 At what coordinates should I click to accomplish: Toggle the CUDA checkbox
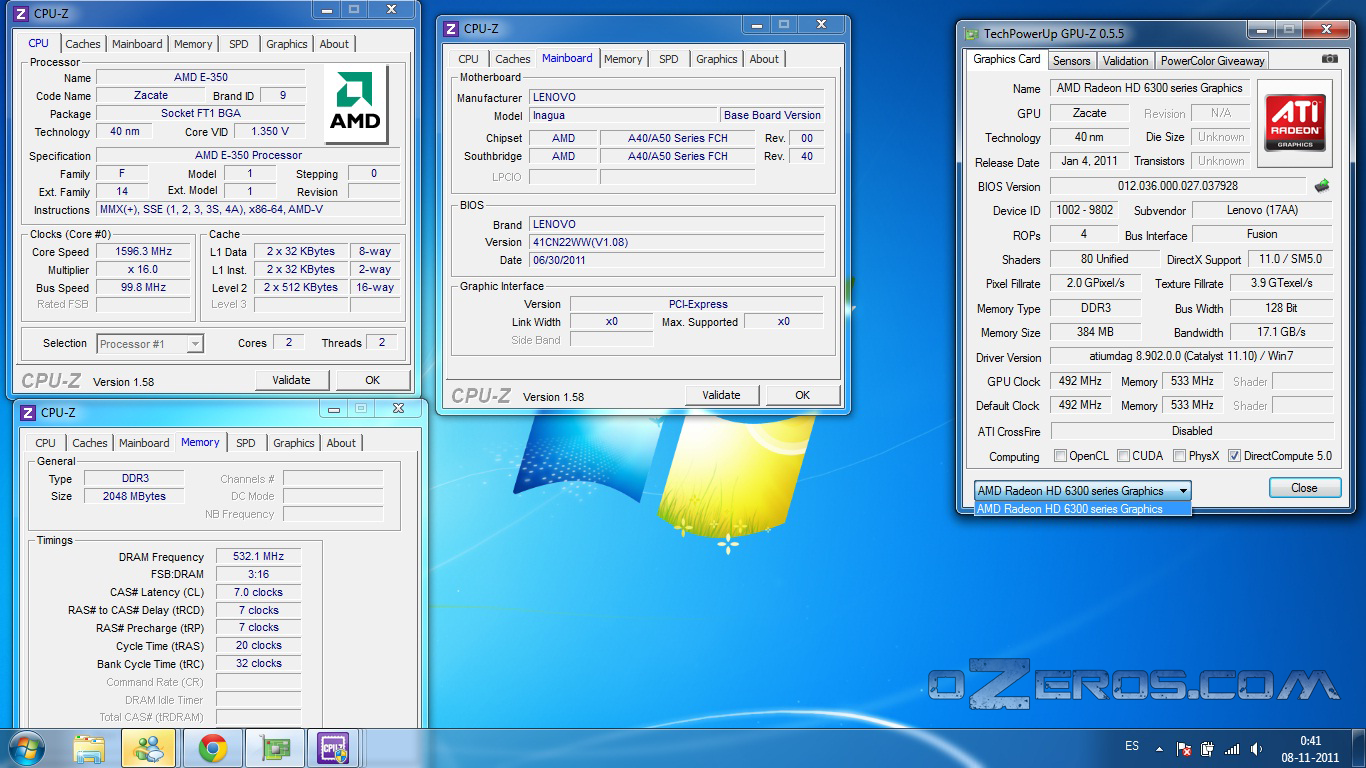click(1124, 456)
